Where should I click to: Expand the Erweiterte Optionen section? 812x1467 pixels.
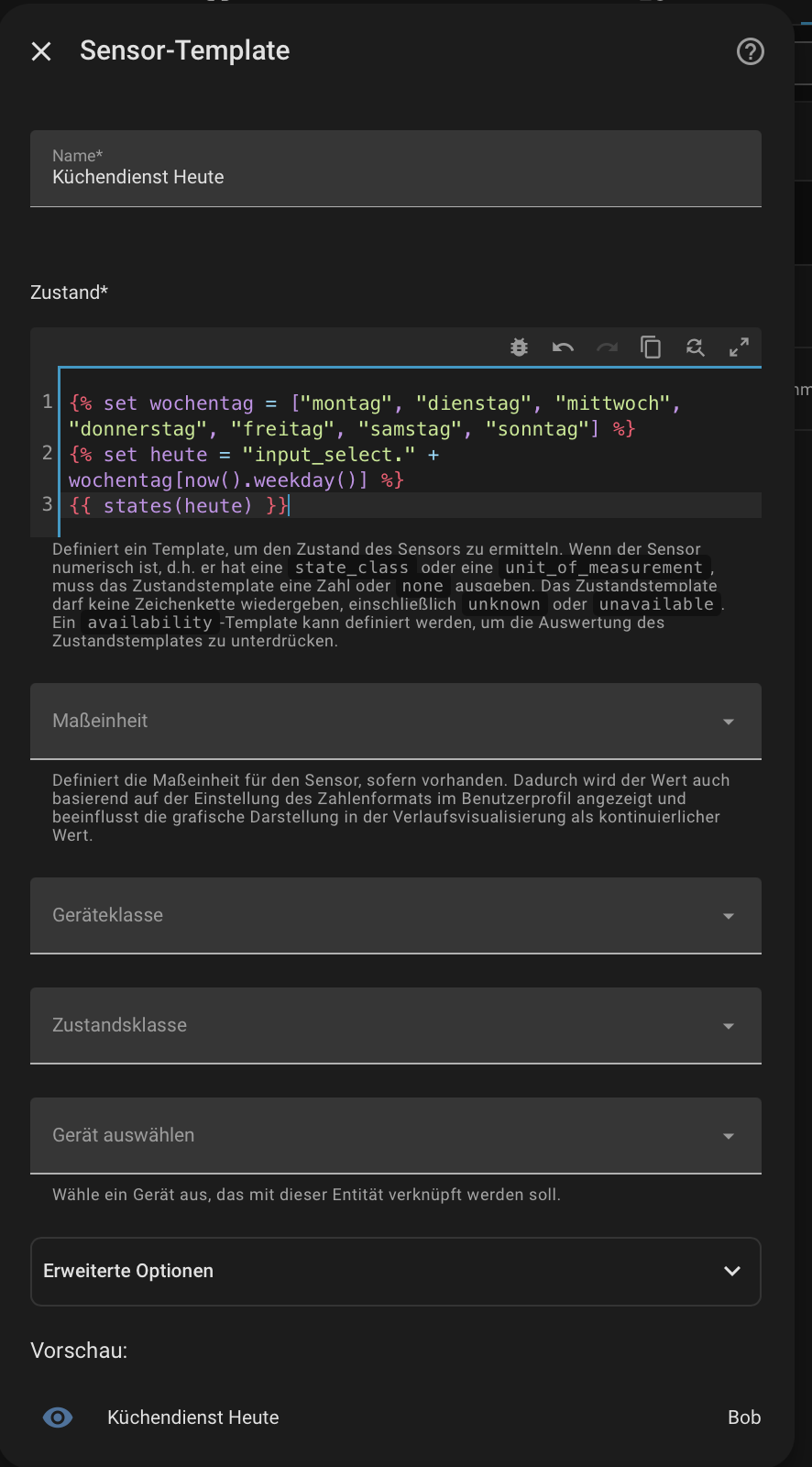(x=396, y=1271)
